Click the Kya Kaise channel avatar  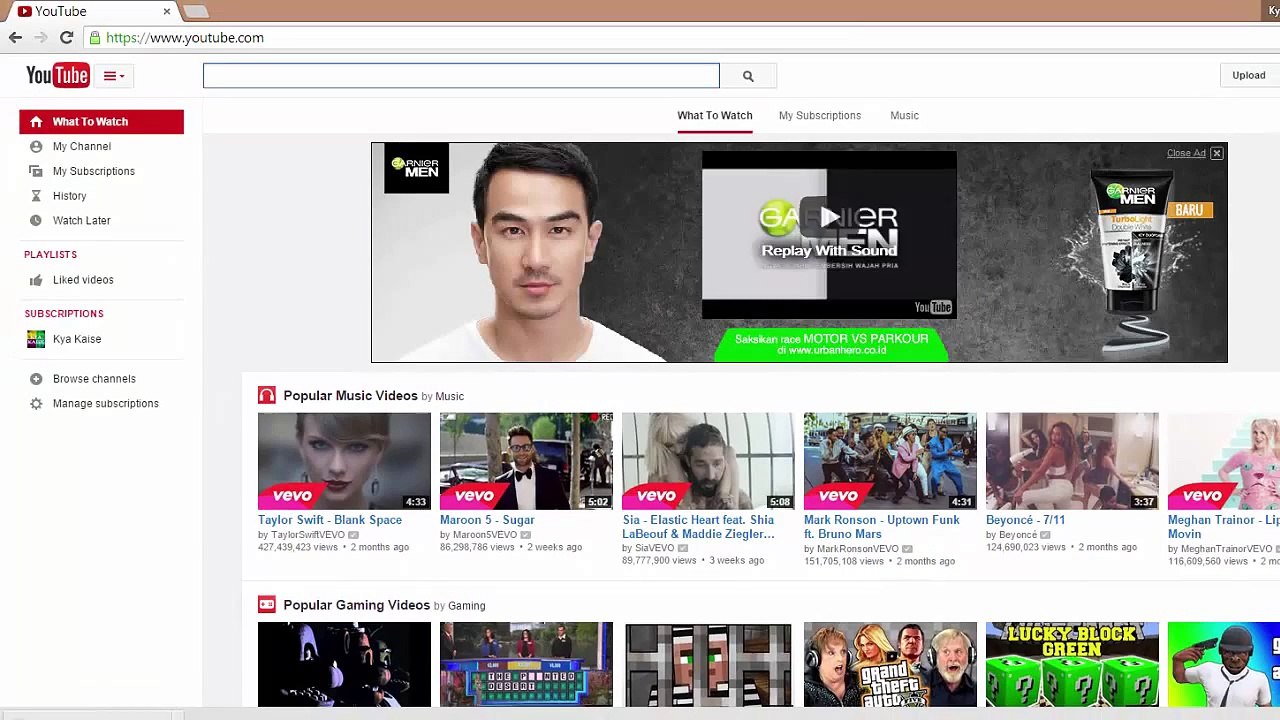36,339
